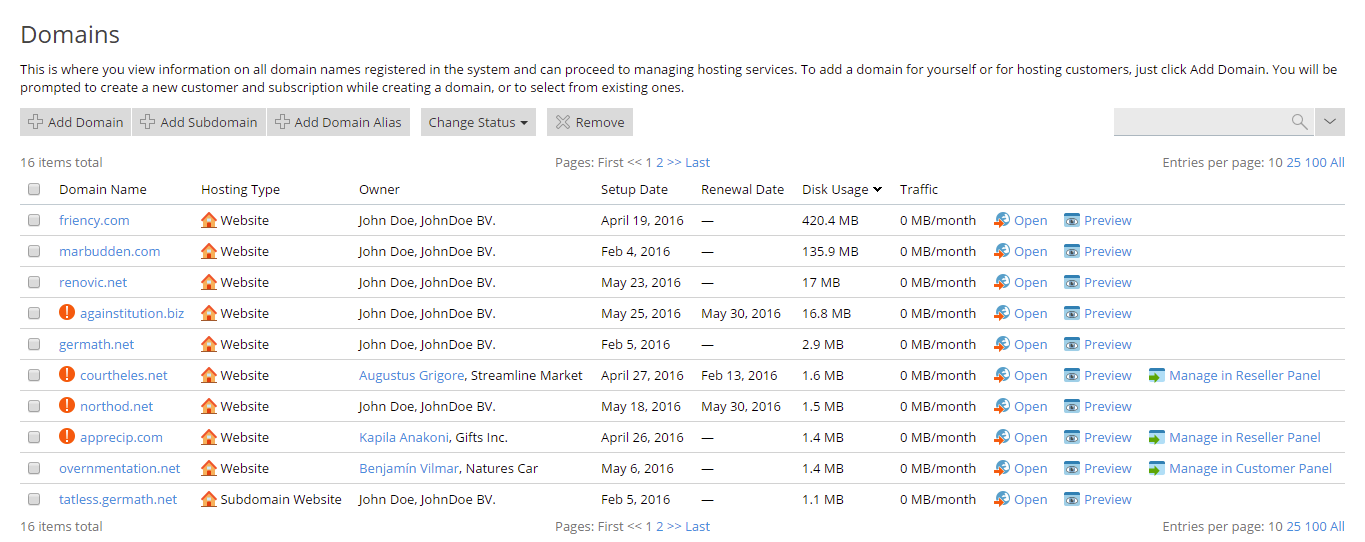Click Manage in Reseller Panel icon for courtheles.net

[1157, 376]
